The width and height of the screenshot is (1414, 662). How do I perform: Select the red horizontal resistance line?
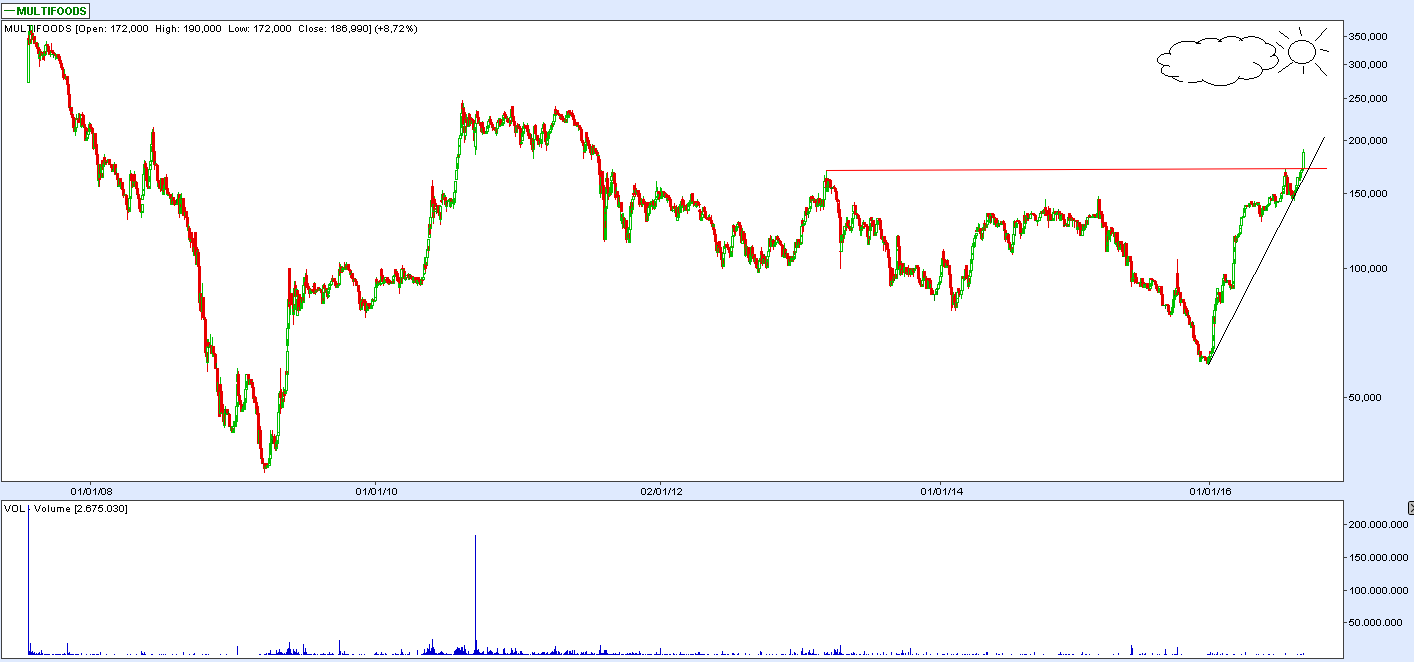click(x=1076, y=169)
